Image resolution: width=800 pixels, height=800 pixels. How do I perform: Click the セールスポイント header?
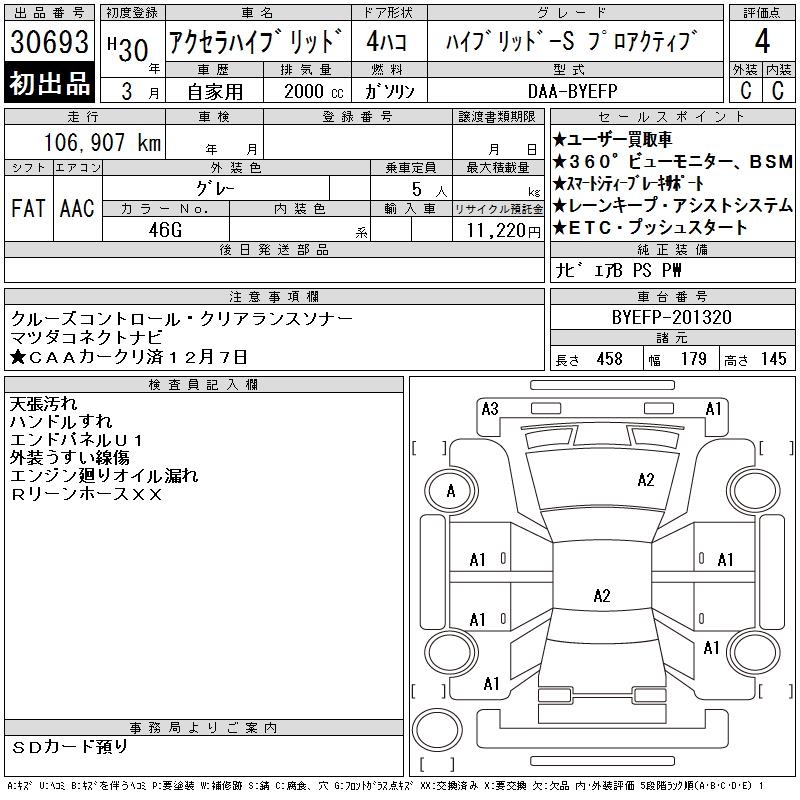(x=672, y=117)
